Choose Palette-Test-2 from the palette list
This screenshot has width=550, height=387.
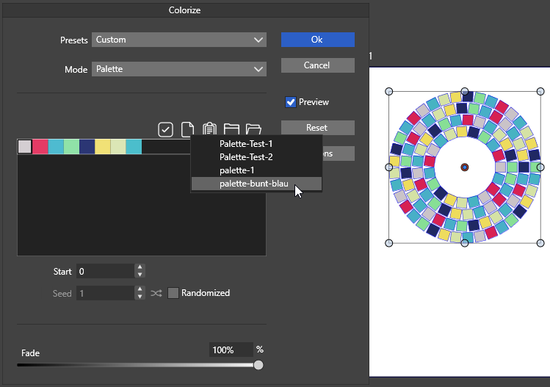[256, 157]
